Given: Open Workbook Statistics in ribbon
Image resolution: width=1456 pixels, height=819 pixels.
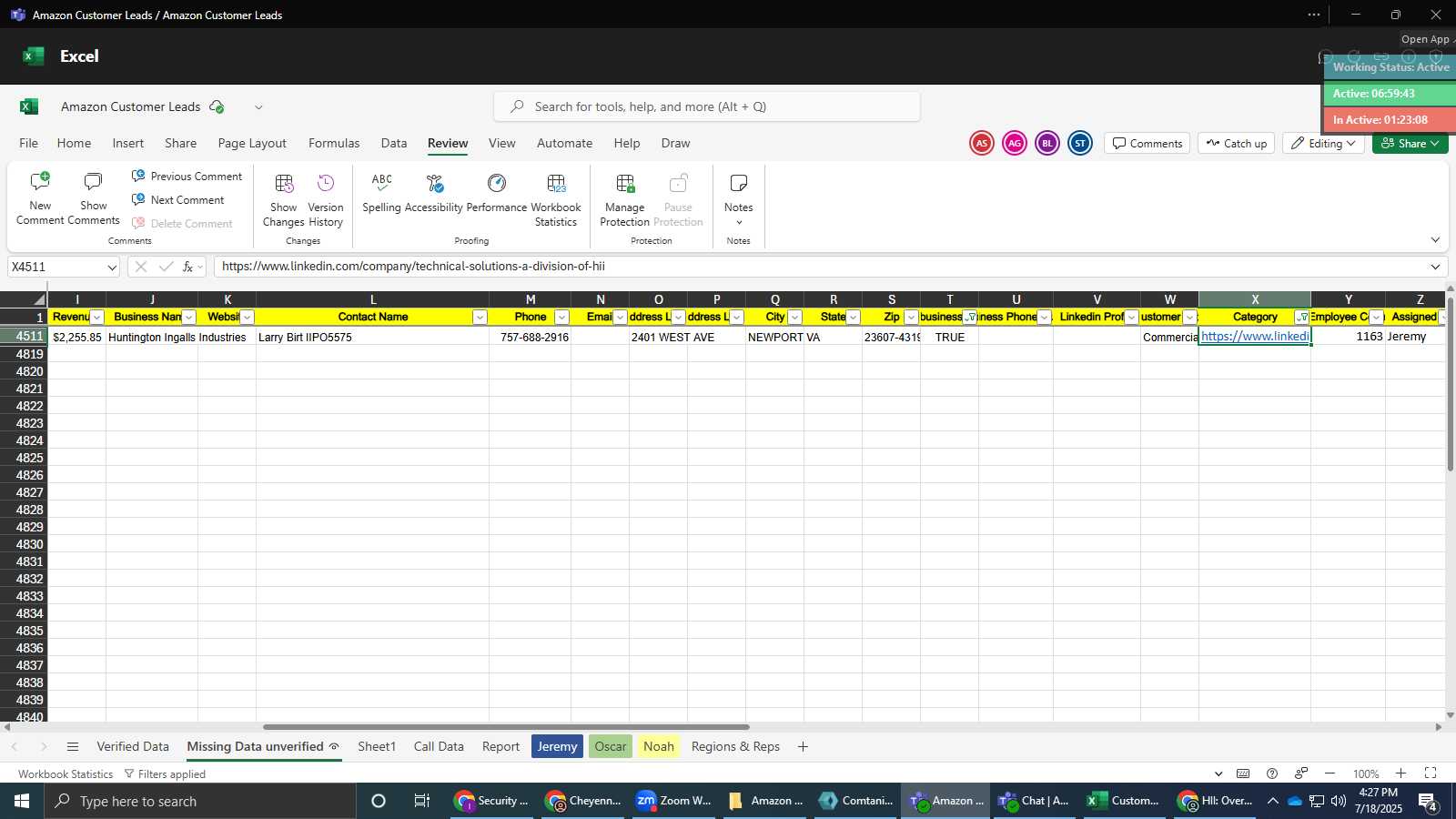Looking at the screenshot, I should pyautogui.click(x=556, y=200).
